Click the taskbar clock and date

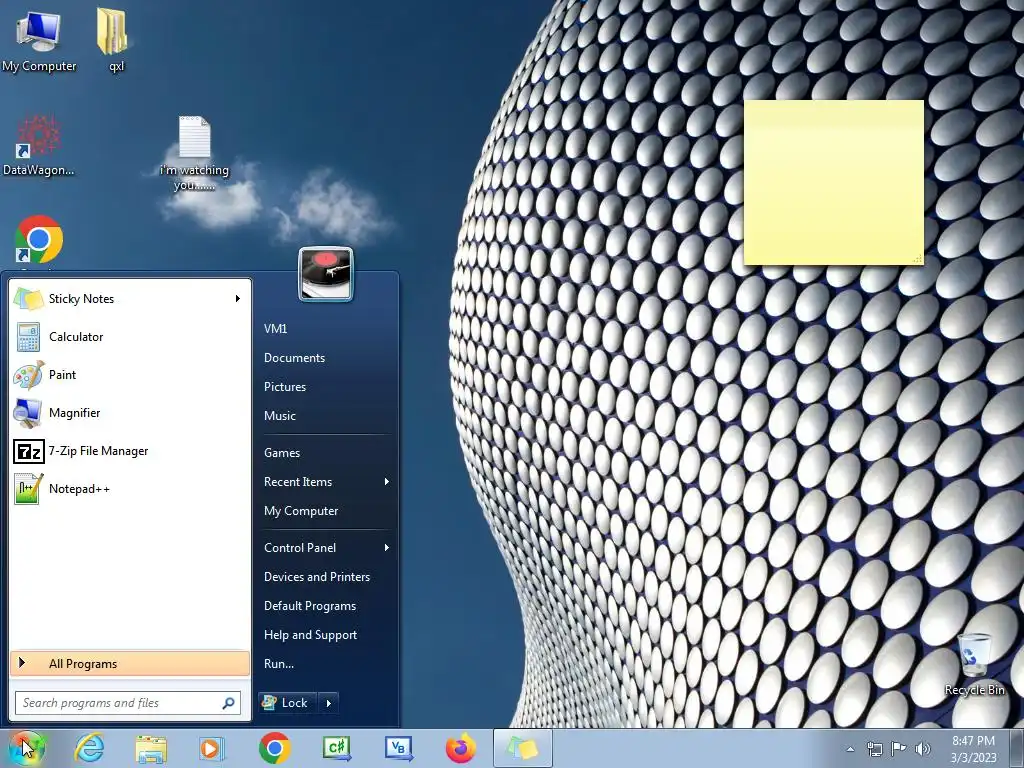coord(973,749)
